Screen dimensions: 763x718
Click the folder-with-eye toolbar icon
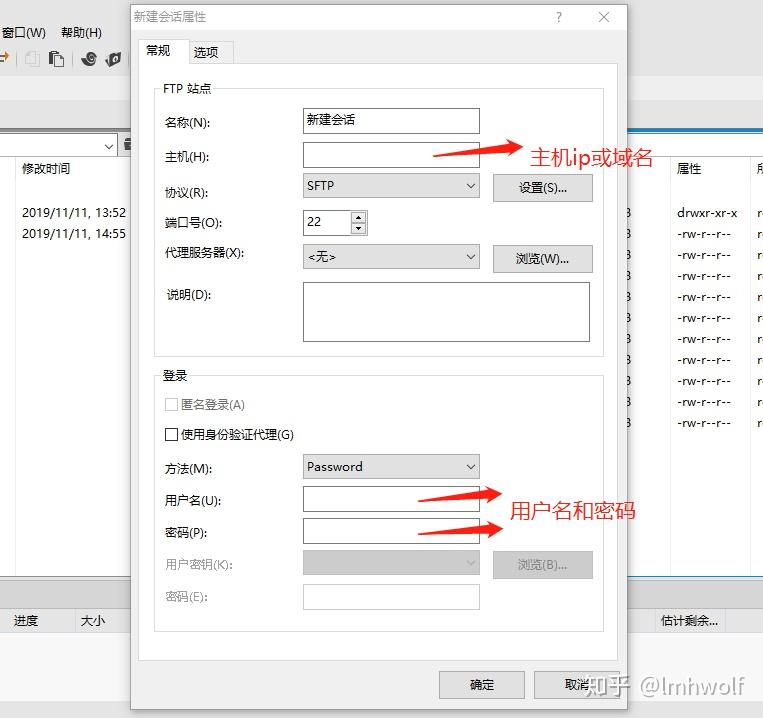[x=113, y=59]
